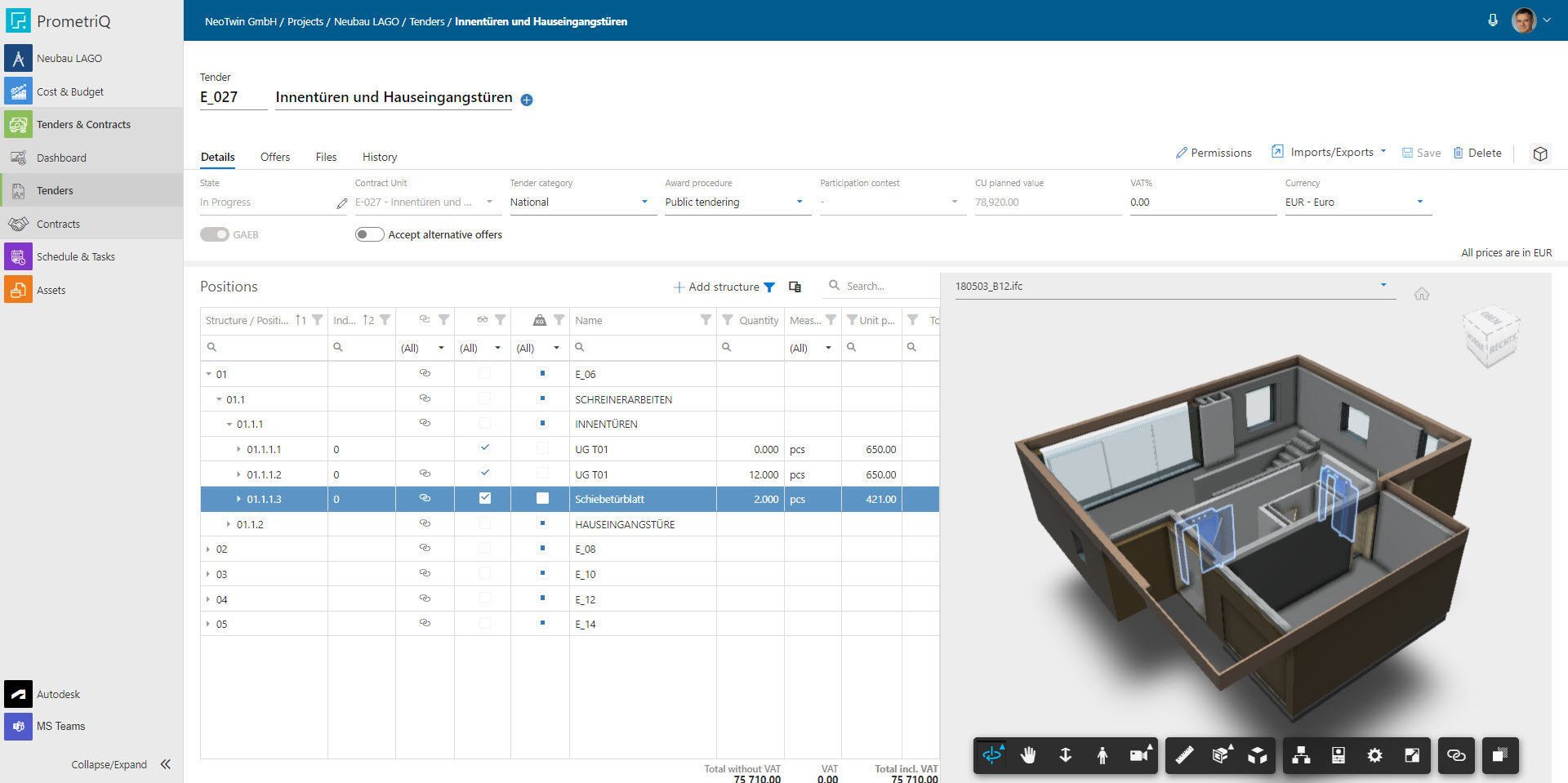
Task: Click the Permissions button
Action: click(x=1213, y=153)
